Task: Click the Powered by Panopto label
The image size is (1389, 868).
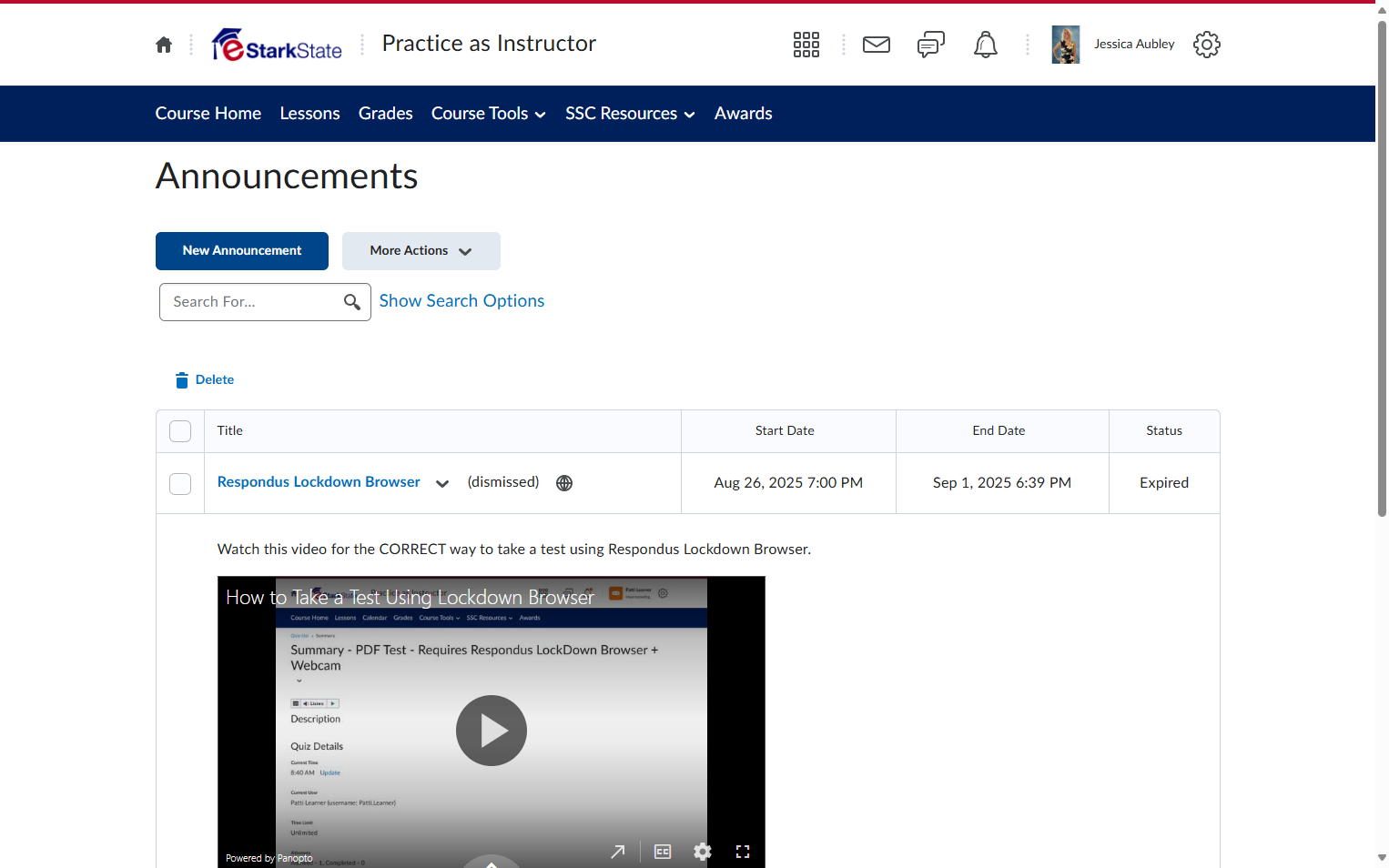Action: [x=269, y=858]
